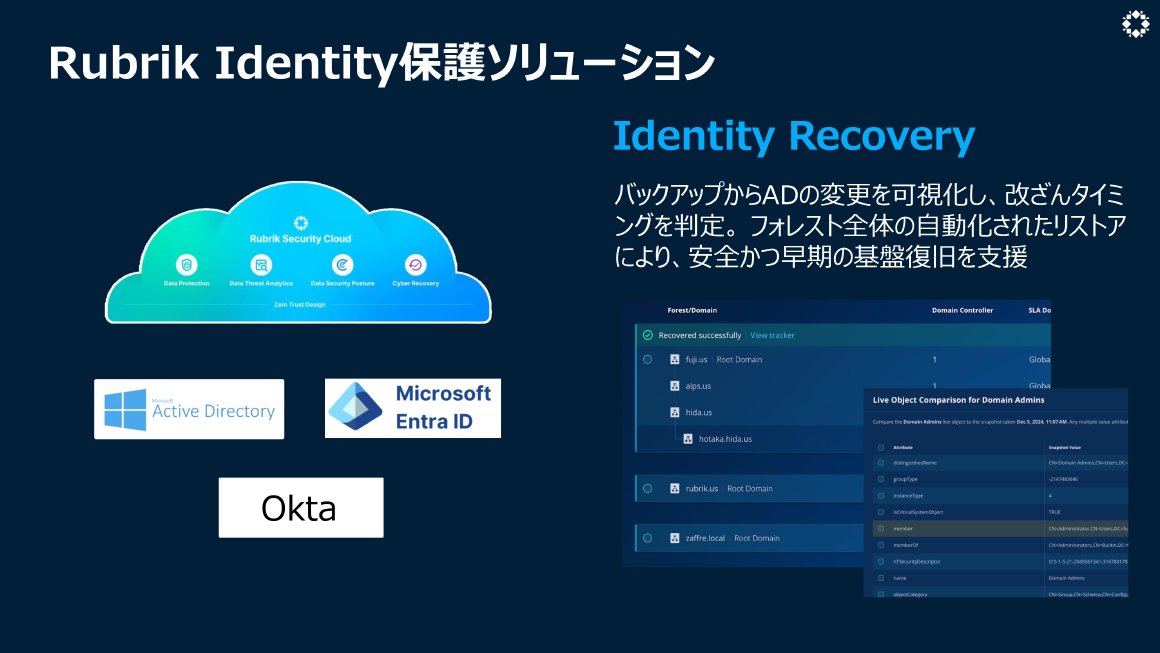1160x653 pixels.
Task: Click the Data Protection shield icon
Action: click(x=188, y=265)
